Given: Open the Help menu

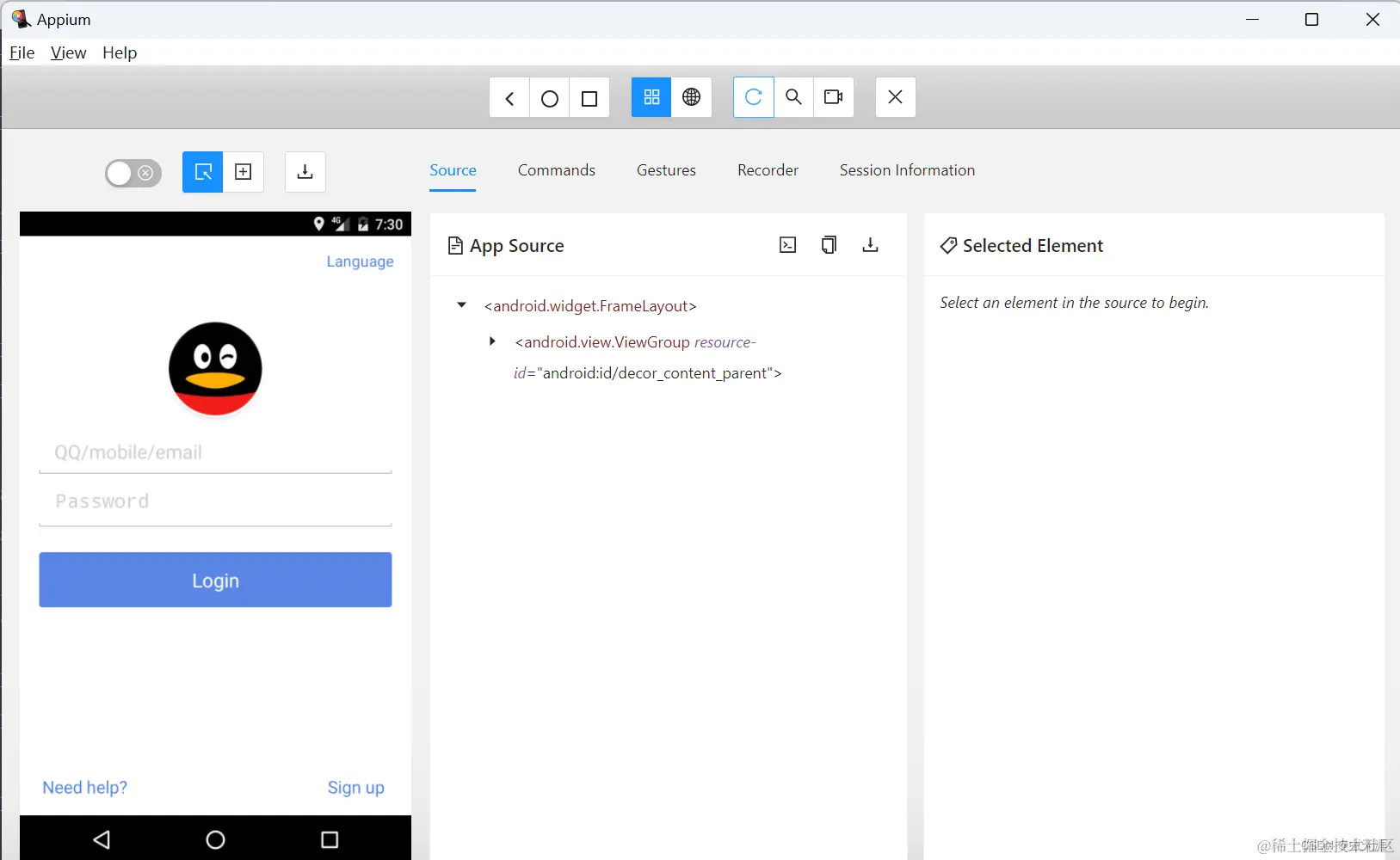Looking at the screenshot, I should click(x=120, y=52).
